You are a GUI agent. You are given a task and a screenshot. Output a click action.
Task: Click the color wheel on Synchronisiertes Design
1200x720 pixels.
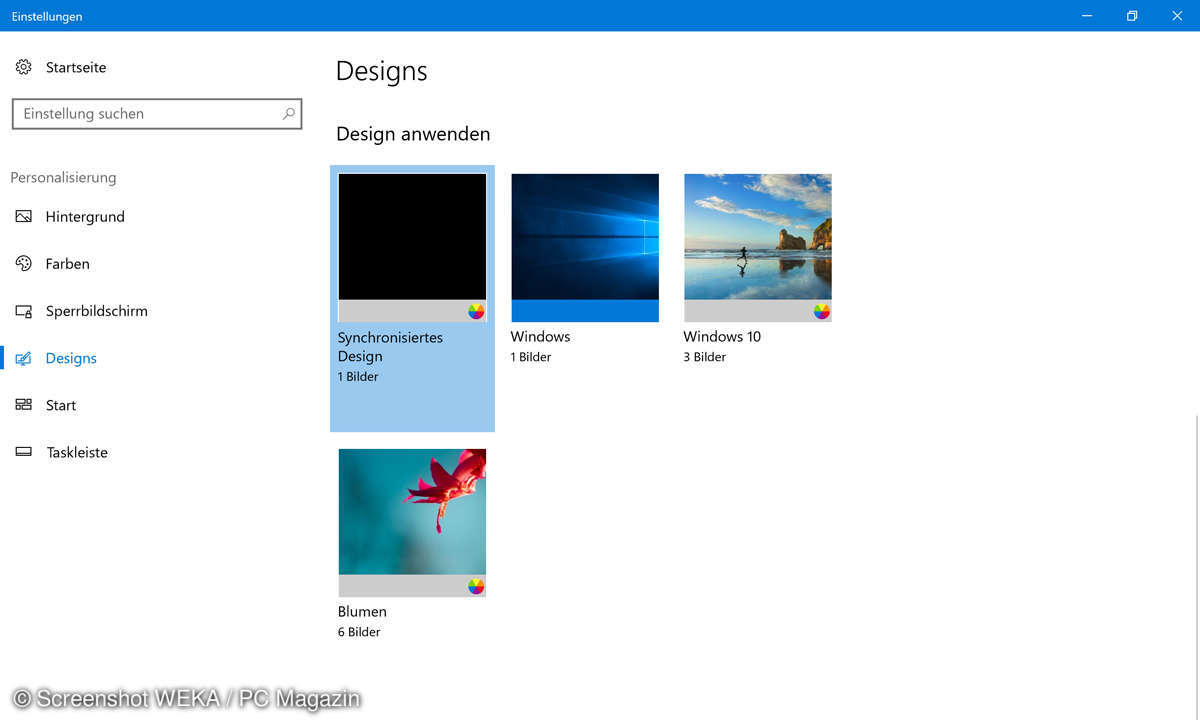tap(476, 311)
